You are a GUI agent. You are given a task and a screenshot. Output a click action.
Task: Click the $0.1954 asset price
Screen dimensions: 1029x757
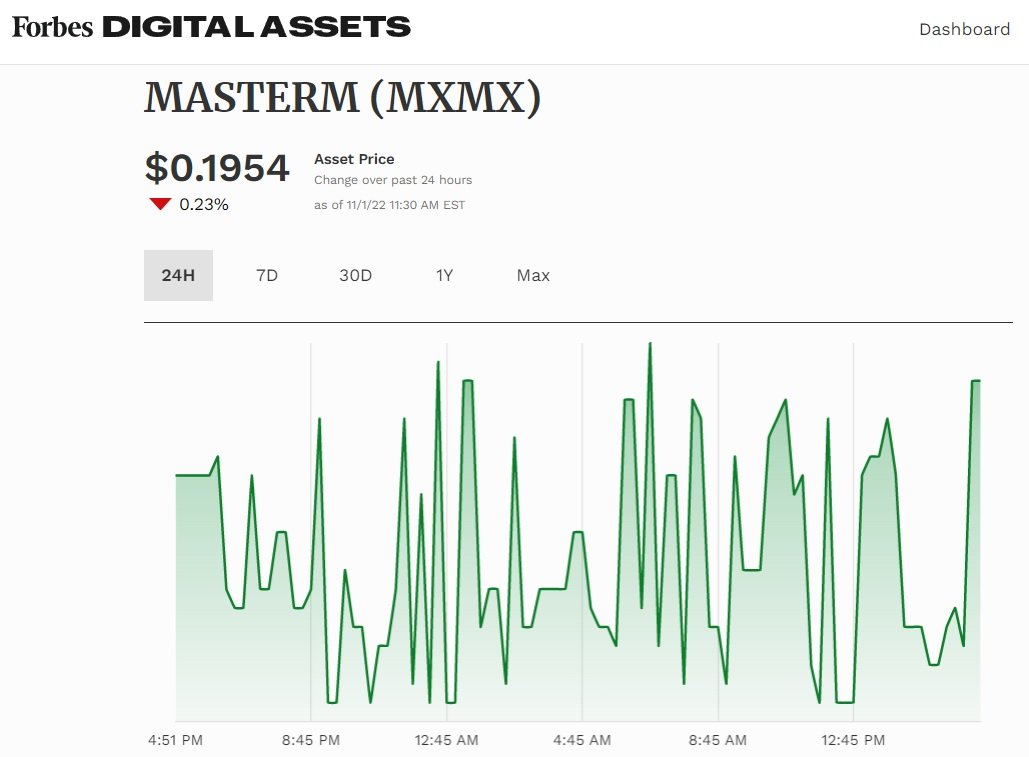(x=217, y=168)
